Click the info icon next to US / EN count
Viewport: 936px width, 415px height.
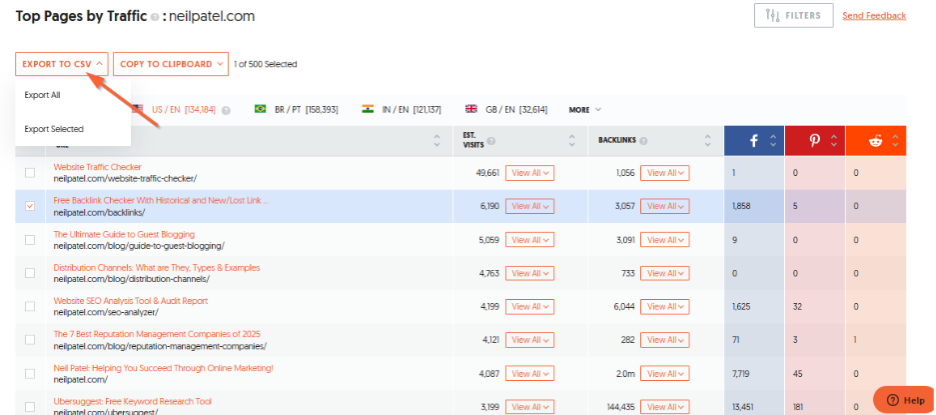tap(226, 110)
